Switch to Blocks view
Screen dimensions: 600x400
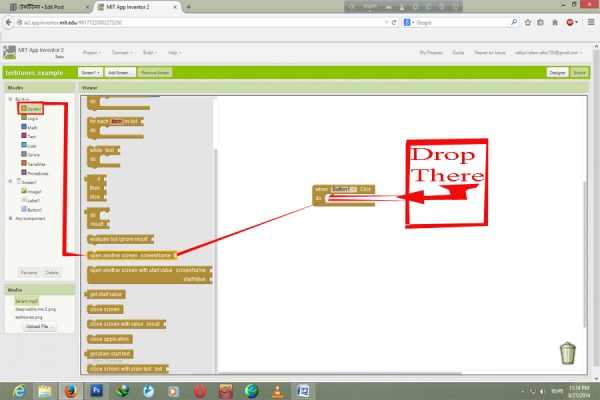(579, 72)
